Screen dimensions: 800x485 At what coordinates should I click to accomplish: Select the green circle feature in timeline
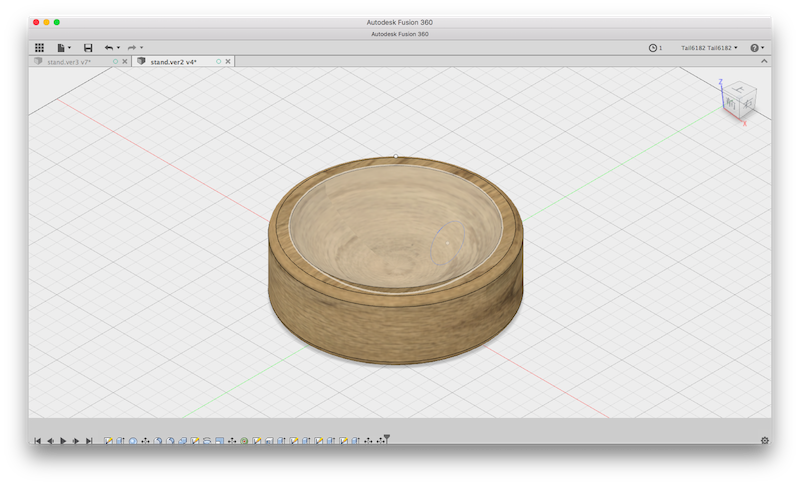click(x=244, y=441)
